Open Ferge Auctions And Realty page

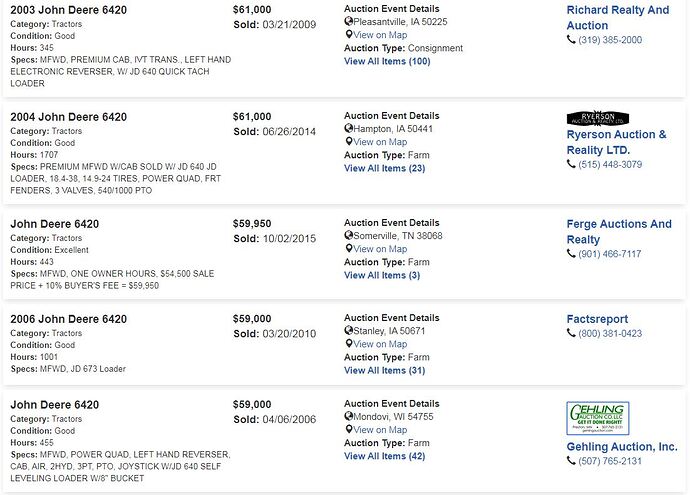(x=619, y=231)
